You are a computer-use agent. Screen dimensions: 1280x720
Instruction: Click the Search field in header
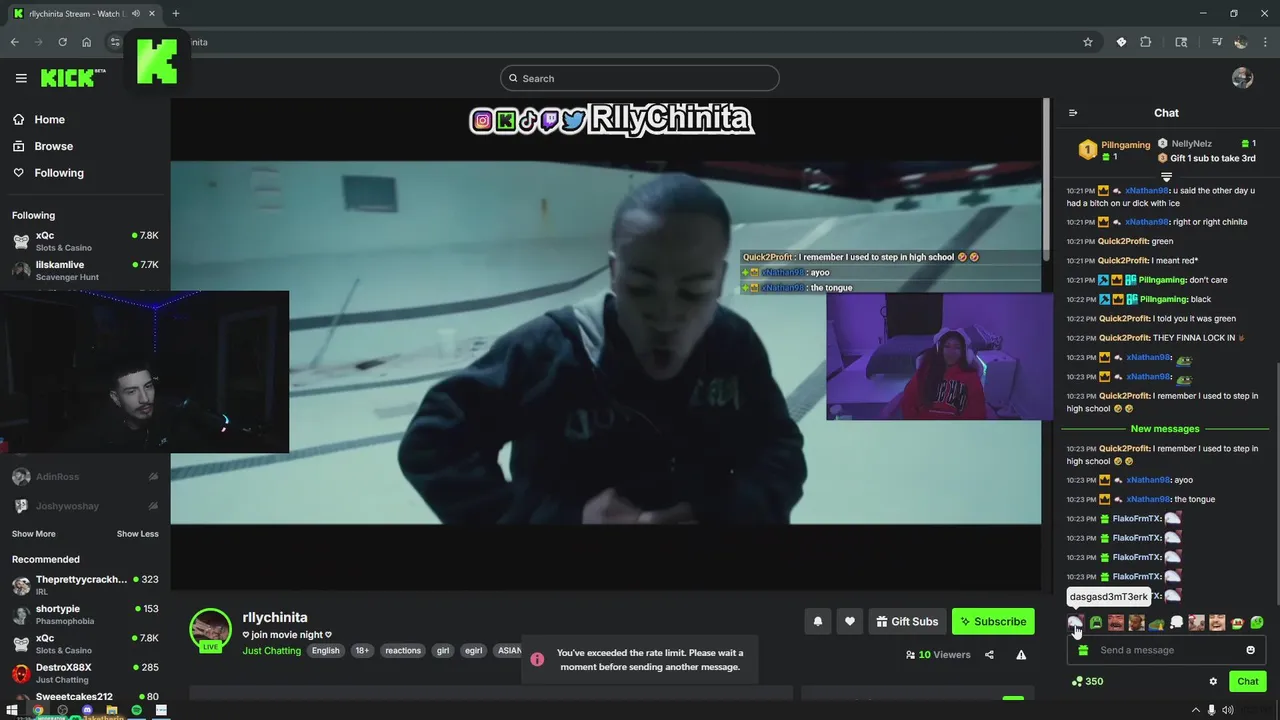point(640,78)
